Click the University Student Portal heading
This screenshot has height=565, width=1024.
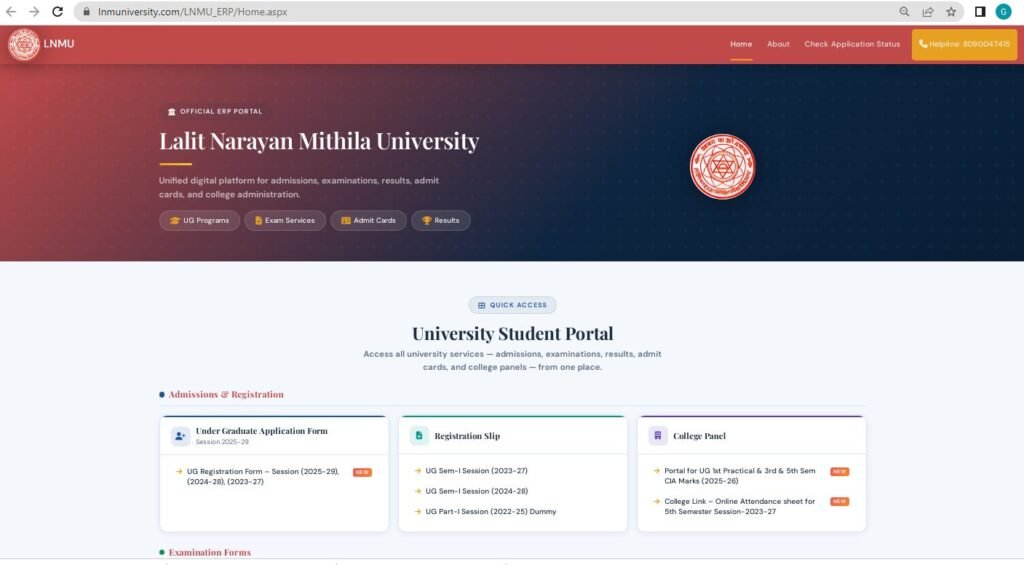[x=513, y=333]
